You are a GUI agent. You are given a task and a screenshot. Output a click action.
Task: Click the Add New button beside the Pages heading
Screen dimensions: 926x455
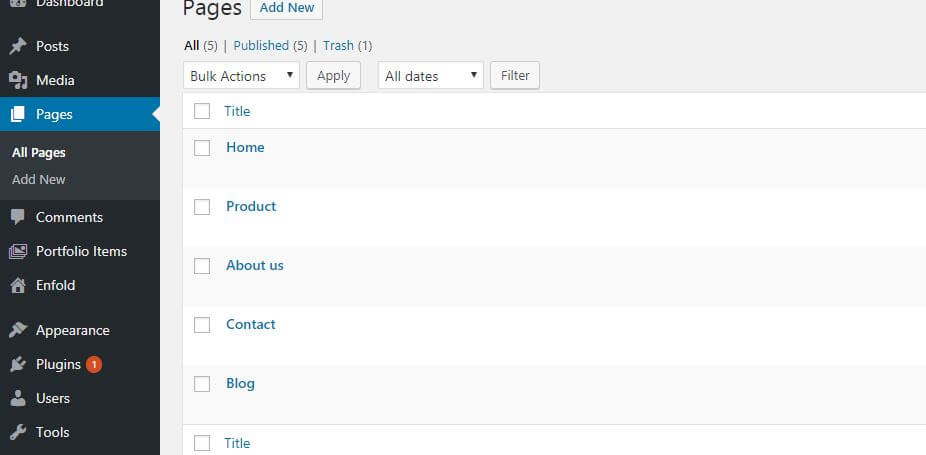[x=286, y=8]
